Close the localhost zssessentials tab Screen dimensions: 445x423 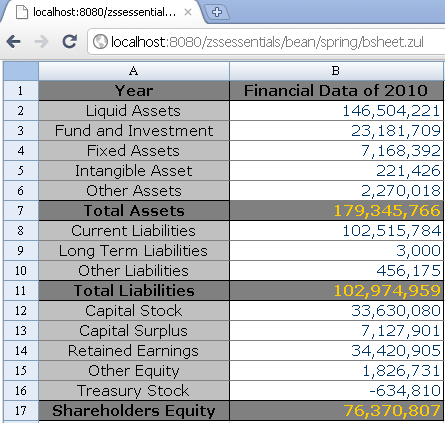(x=188, y=12)
